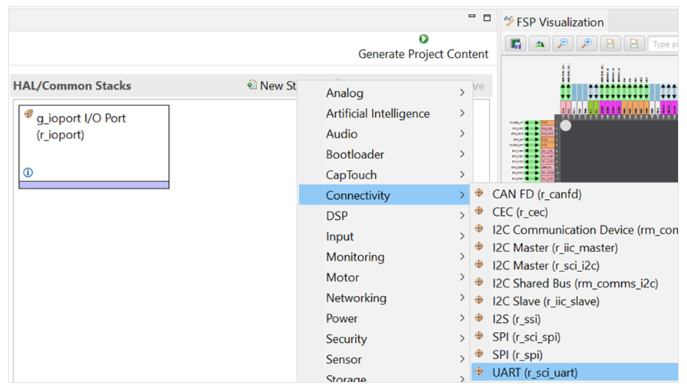Click the zoom in magnifier icon

(586, 43)
